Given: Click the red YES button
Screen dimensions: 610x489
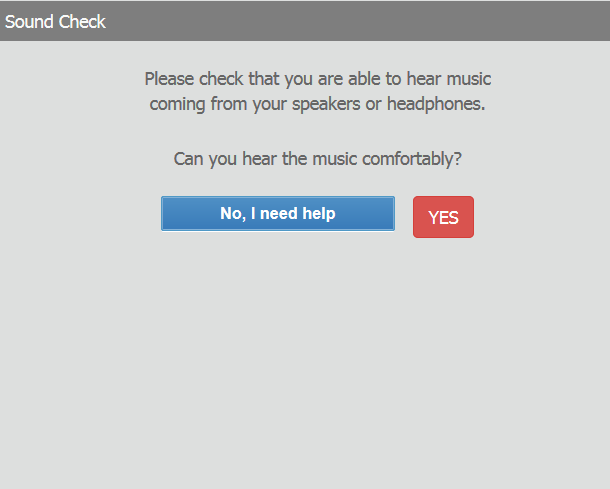Looking at the screenshot, I should click(443, 217).
